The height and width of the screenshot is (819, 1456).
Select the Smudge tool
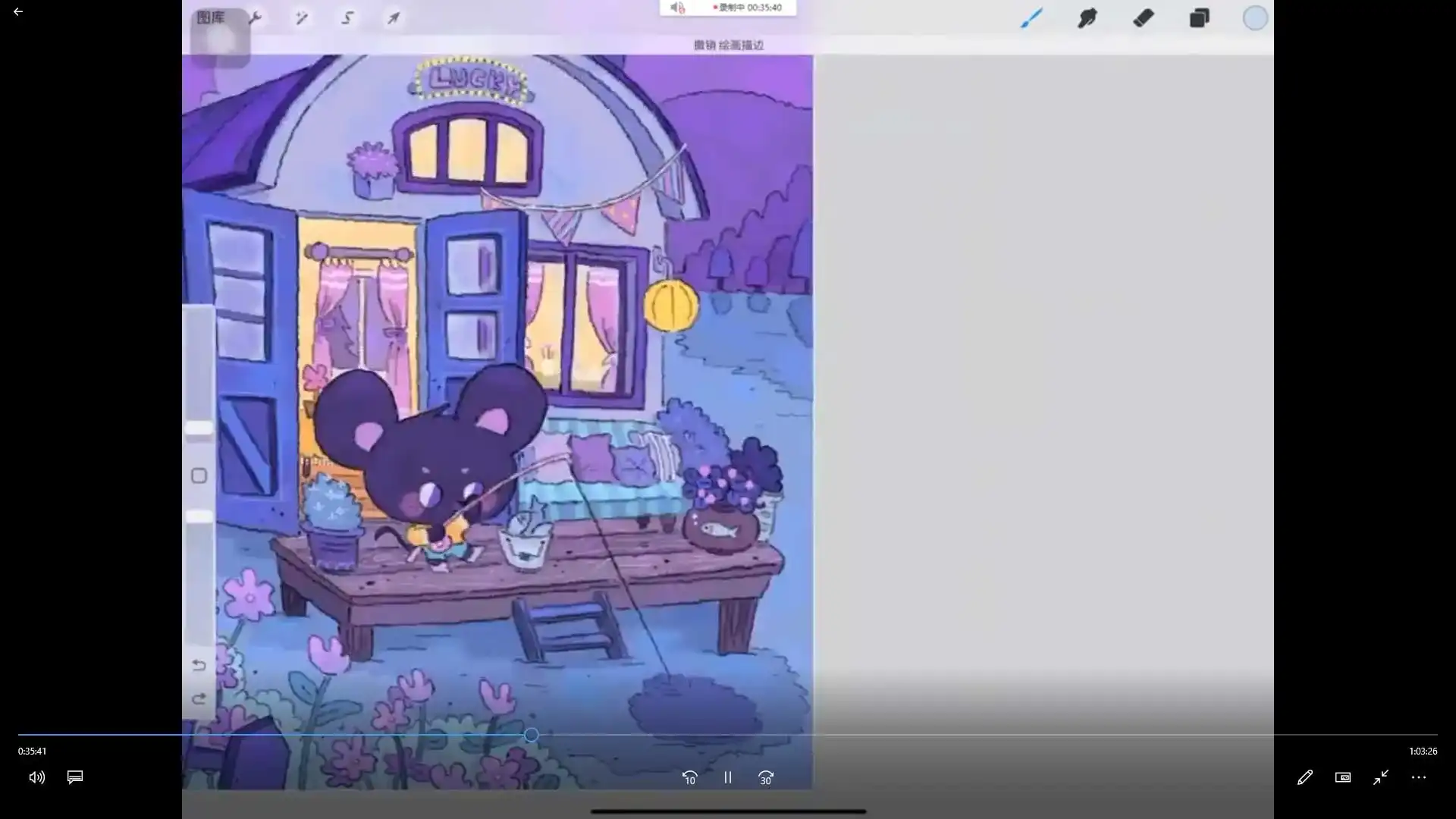point(1087,18)
